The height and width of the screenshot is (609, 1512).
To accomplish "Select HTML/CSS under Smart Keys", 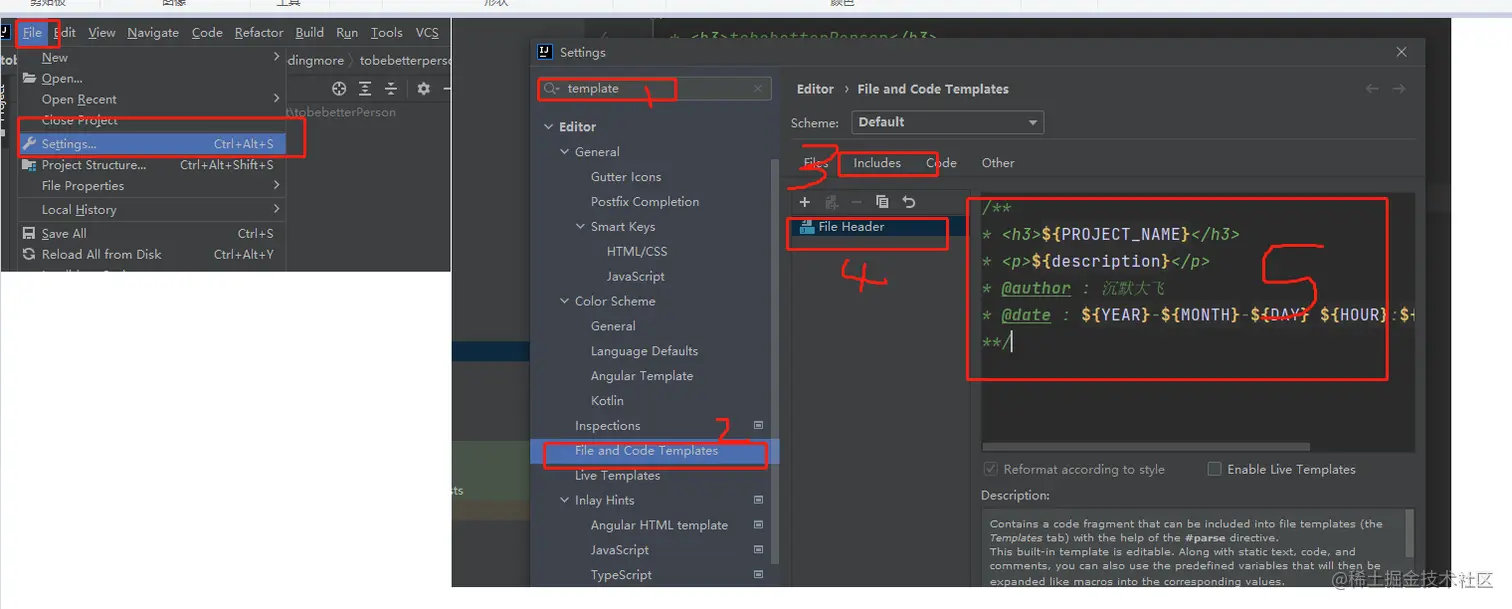I will [x=637, y=252].
